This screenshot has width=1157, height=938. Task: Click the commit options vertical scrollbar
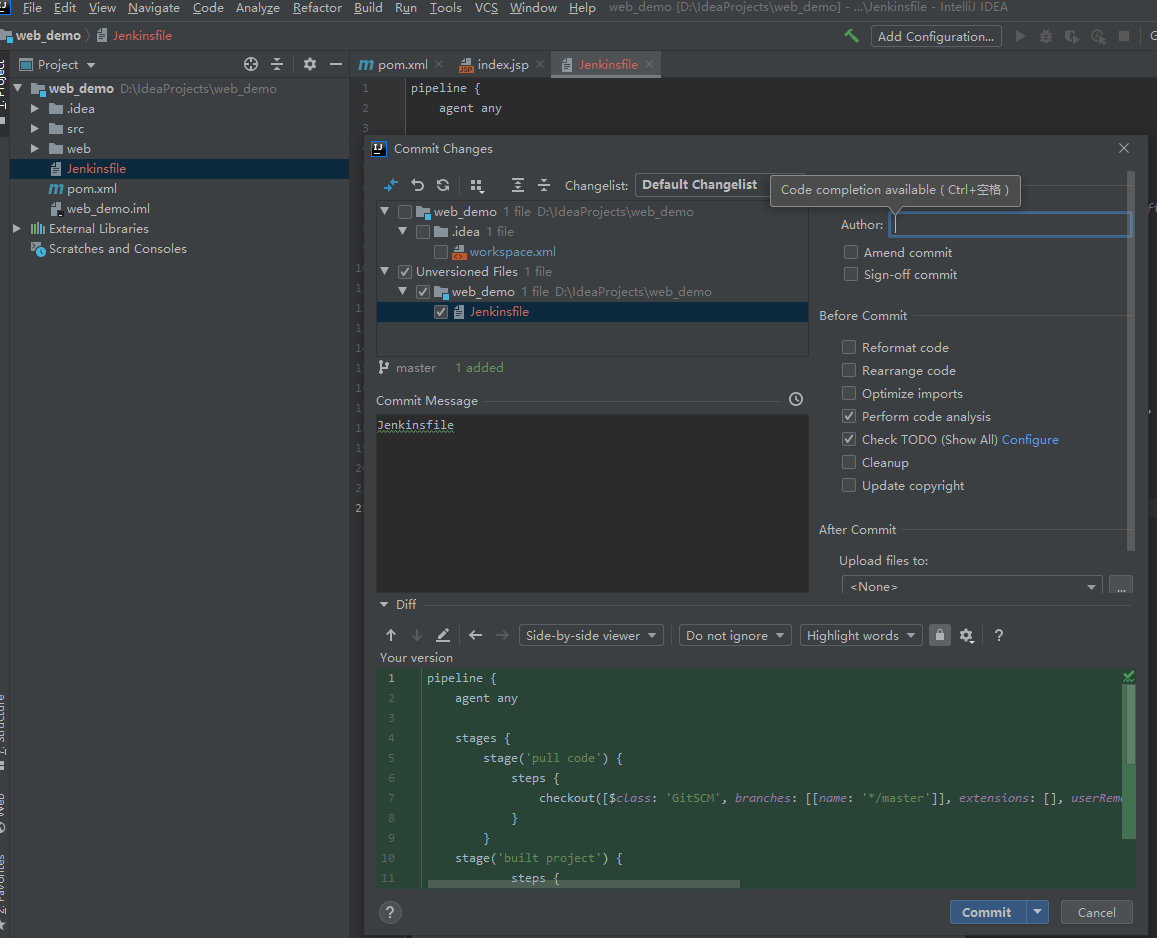[1130, 362]
